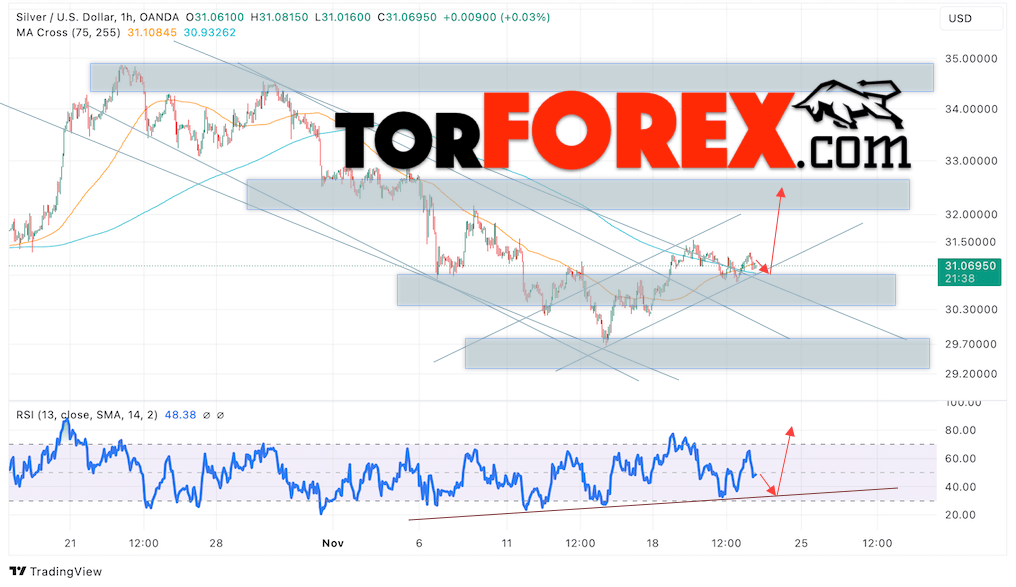Click the change value +0.00900 (+0.03%)
The width and height of the screenshot is (1016, 587).
pyautogui.click(x=496, y=17)
